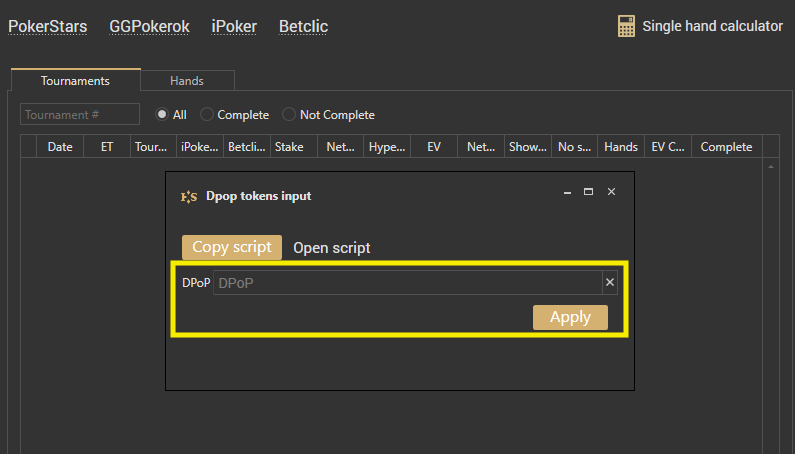Switch to the Hands tab
Image resolution: width=795 pixels, height=454 pixels.
tap(187, 81)
